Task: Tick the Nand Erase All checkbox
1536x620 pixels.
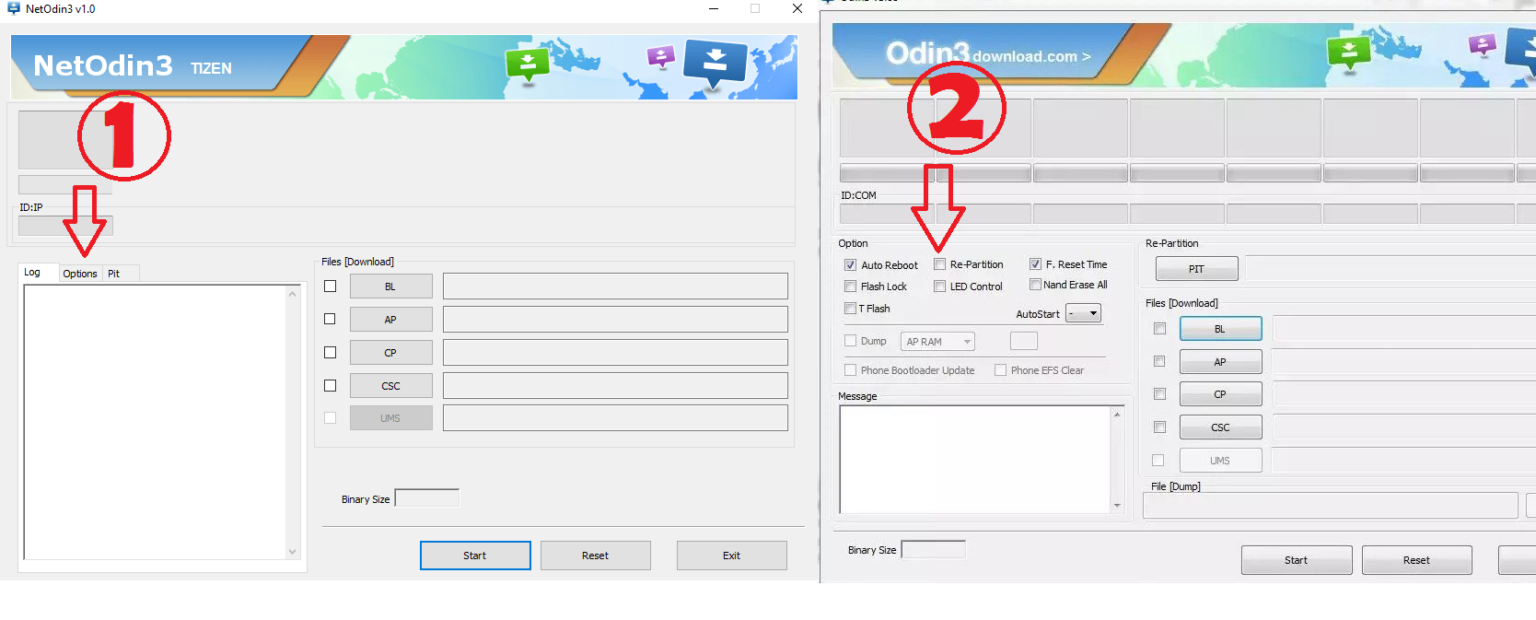Action: click(1035, 285)
